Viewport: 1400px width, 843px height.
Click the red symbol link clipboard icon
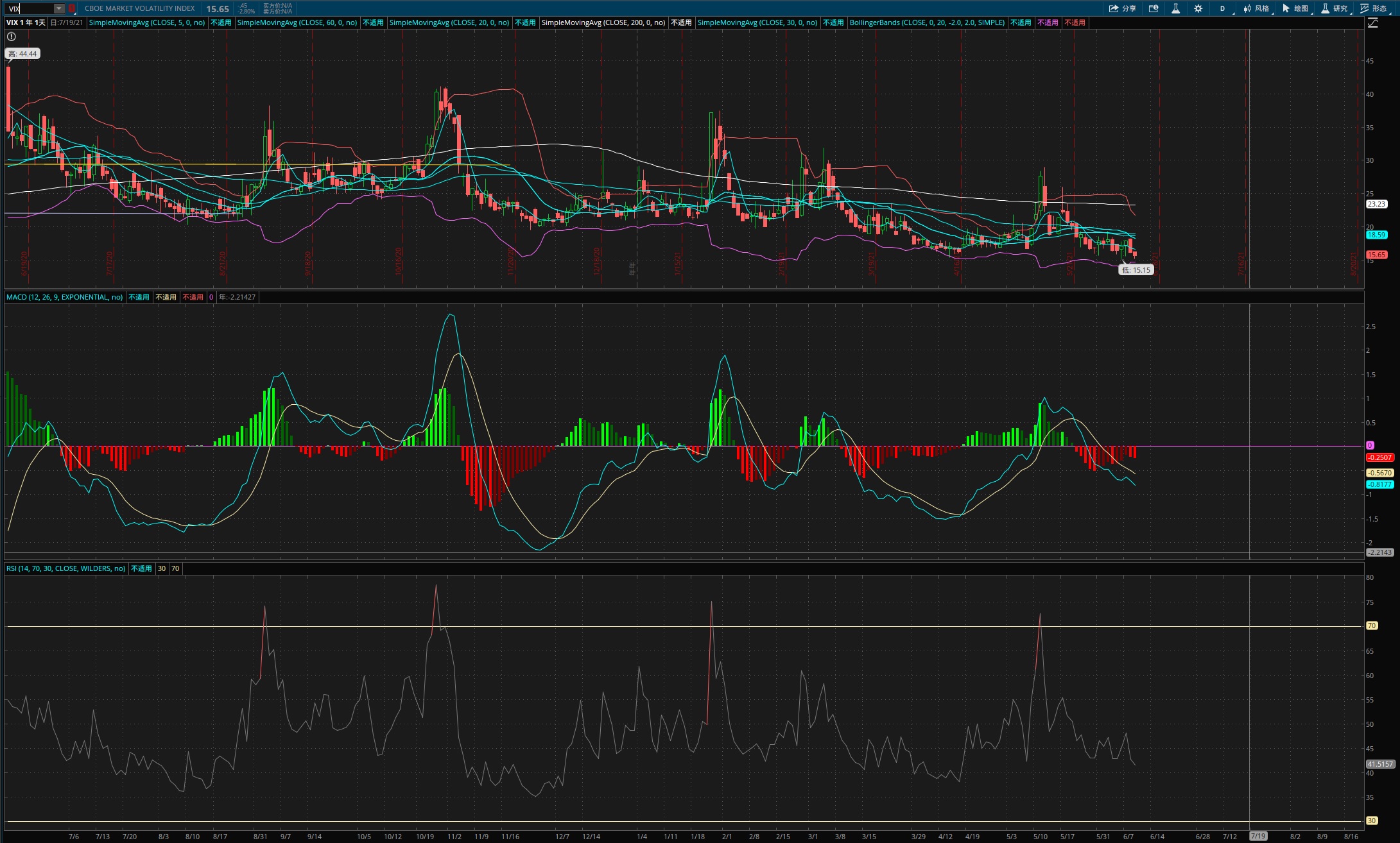coord(72,8)
